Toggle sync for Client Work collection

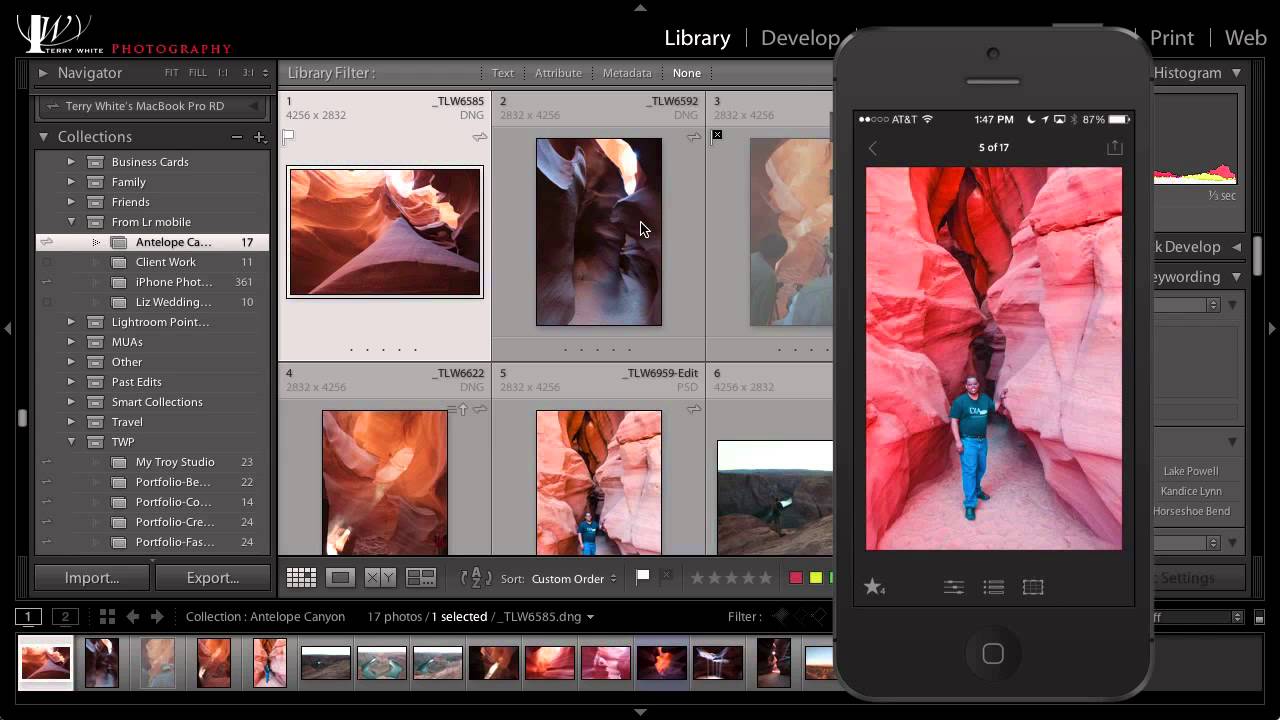coord(47,262)
